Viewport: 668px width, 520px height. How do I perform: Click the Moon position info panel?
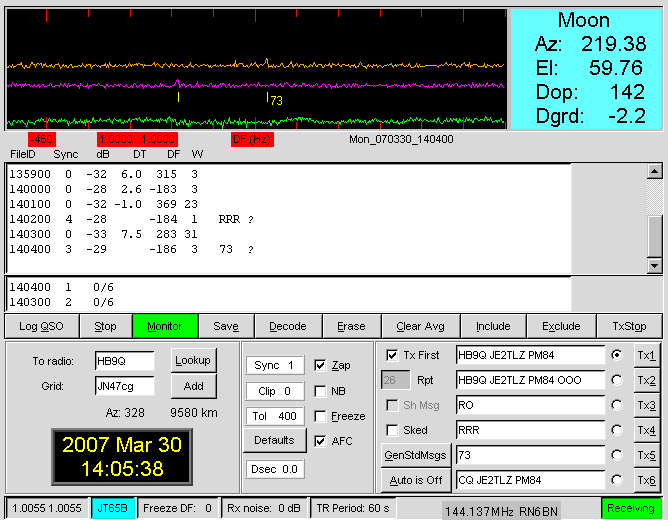(588, 69)
